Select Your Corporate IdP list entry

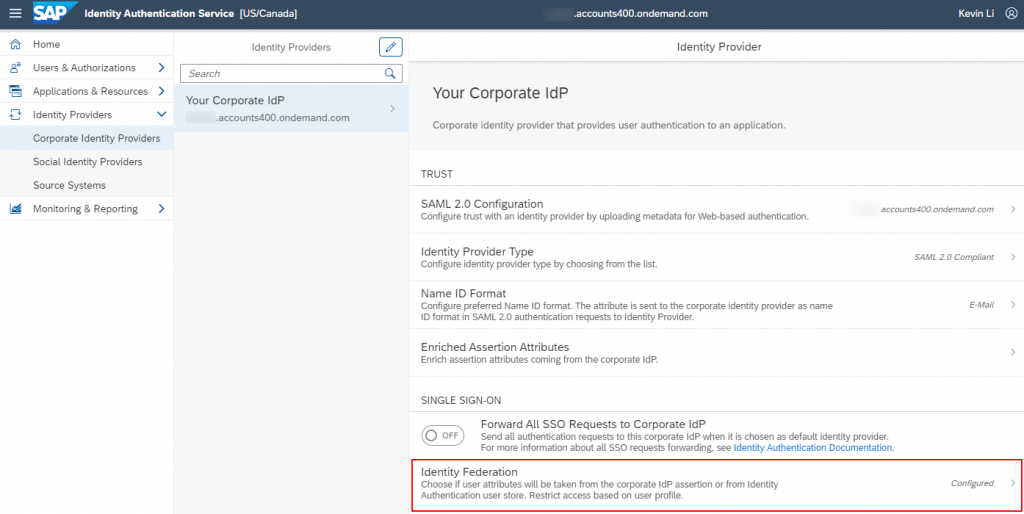[x=291, y=108]
